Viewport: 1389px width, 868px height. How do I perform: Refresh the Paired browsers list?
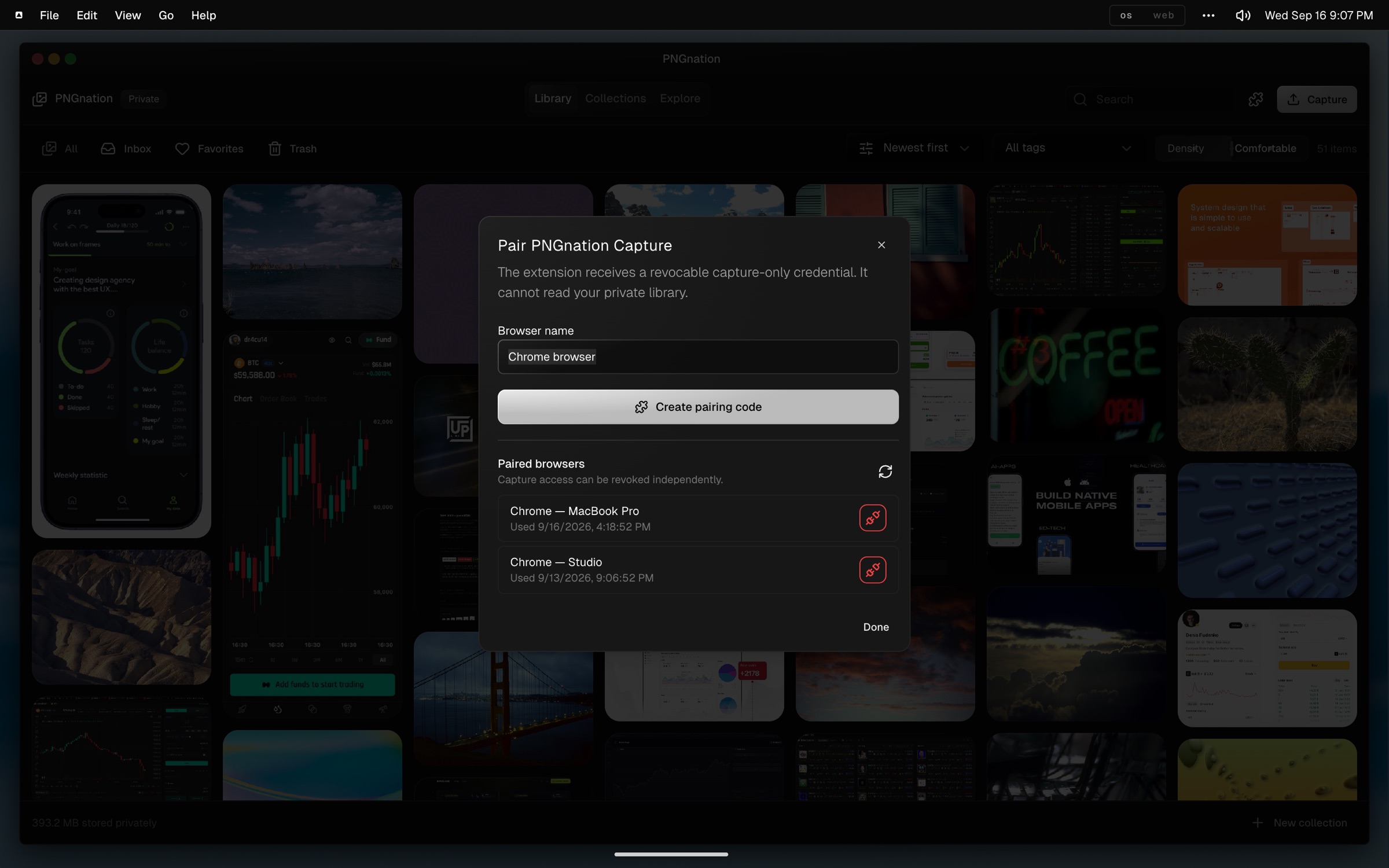[x=885, y=472]
